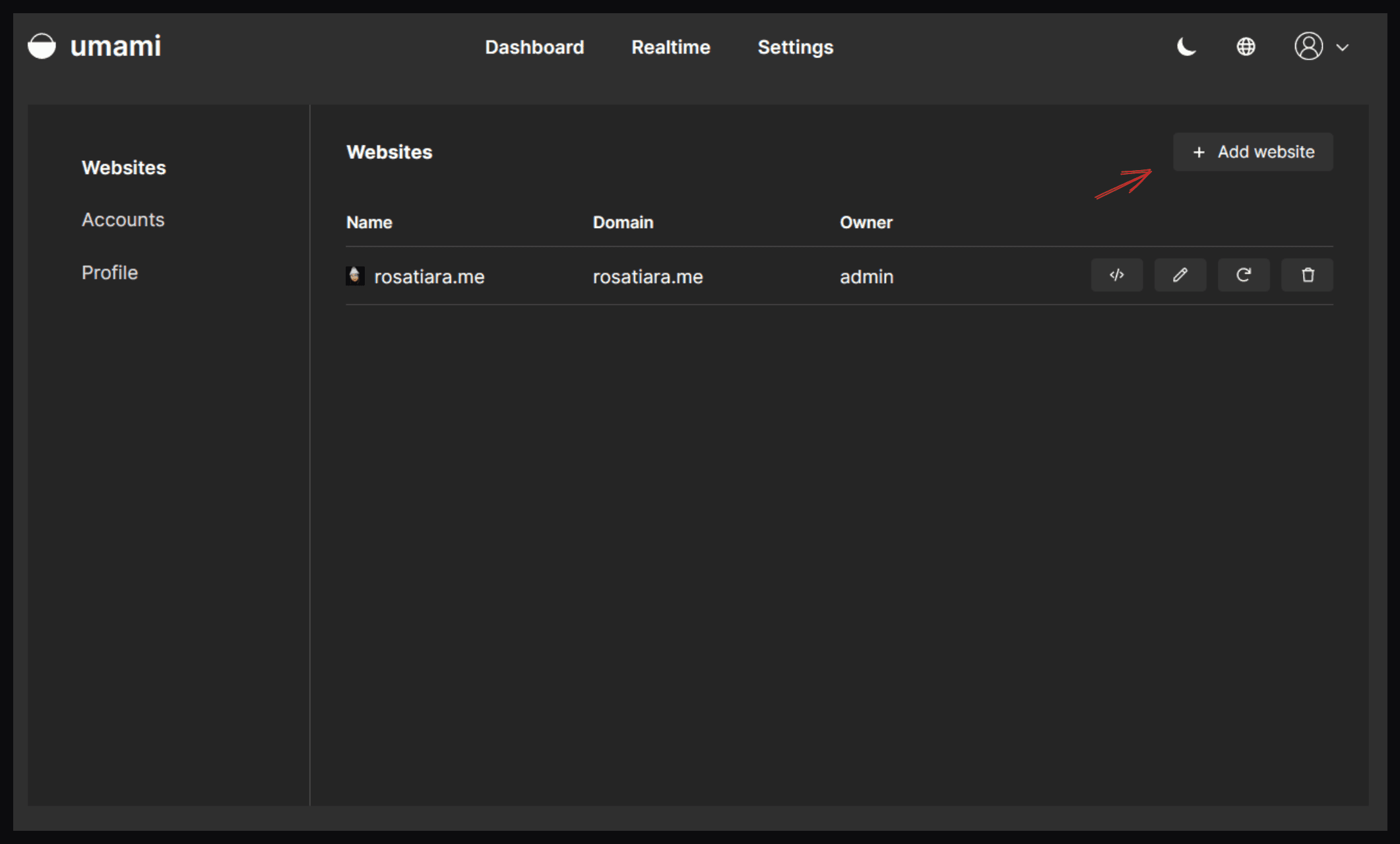
Task: View tracking code for rosatiara.me
Action: pyautogui.click(x=1117, y=275)
